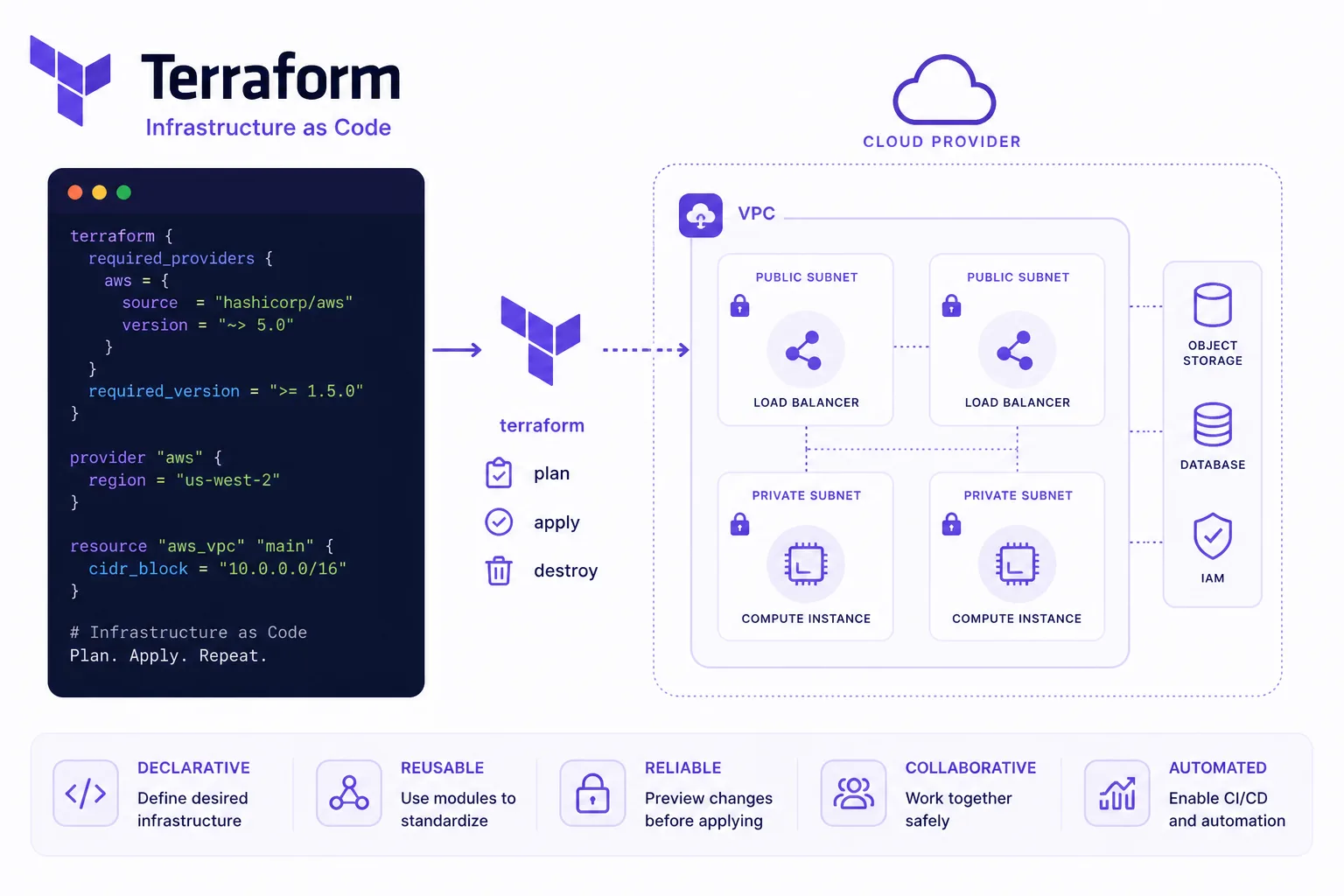Click the version "~> 5.0" code line

(x=208, y=325)
